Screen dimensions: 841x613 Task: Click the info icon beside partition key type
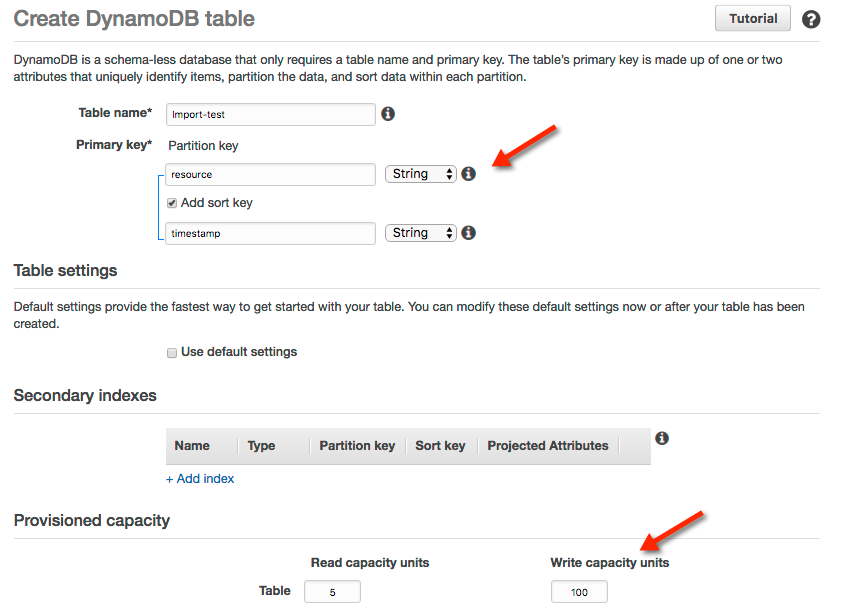(468, 173)
